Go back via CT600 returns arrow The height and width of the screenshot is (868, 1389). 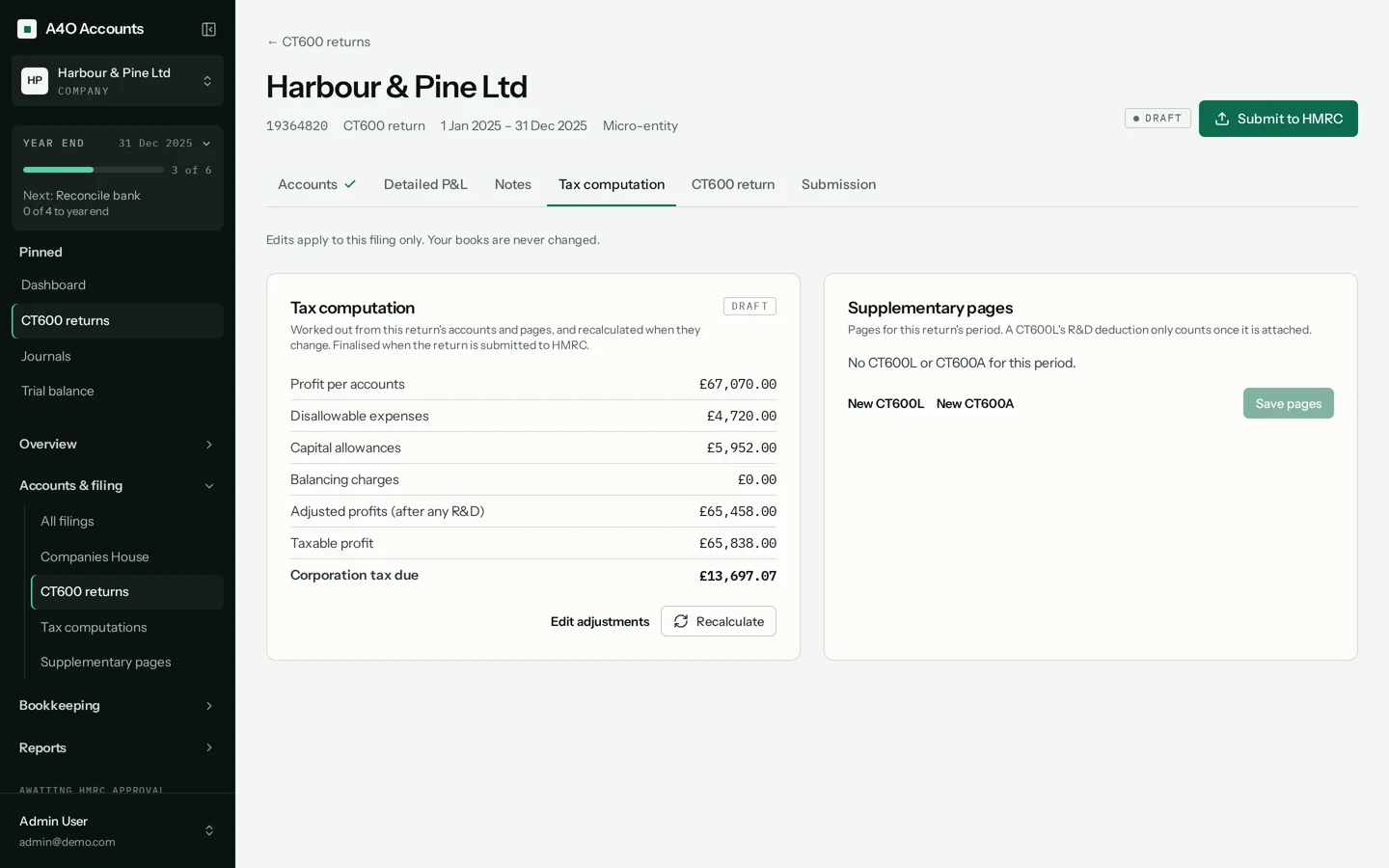tap(318, 41)
